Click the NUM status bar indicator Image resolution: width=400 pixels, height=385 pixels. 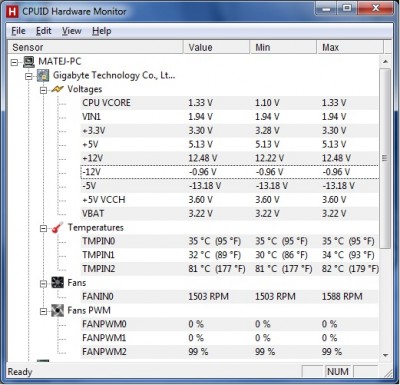[x=338, y=372]
